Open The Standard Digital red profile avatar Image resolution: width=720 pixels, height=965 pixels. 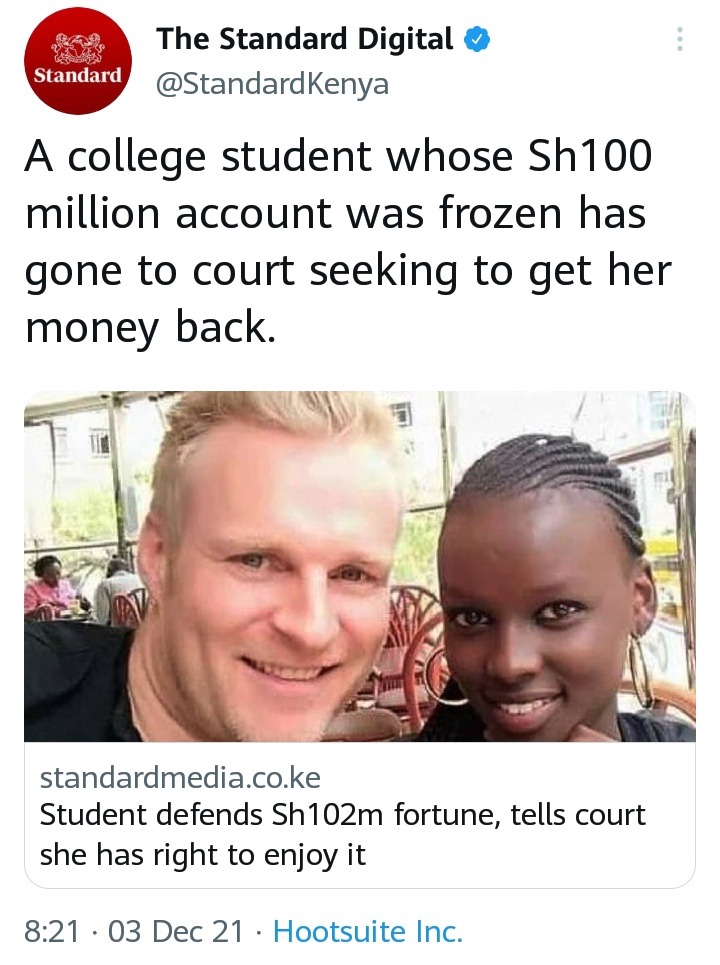pyautogui.click(x=78, y=61)
